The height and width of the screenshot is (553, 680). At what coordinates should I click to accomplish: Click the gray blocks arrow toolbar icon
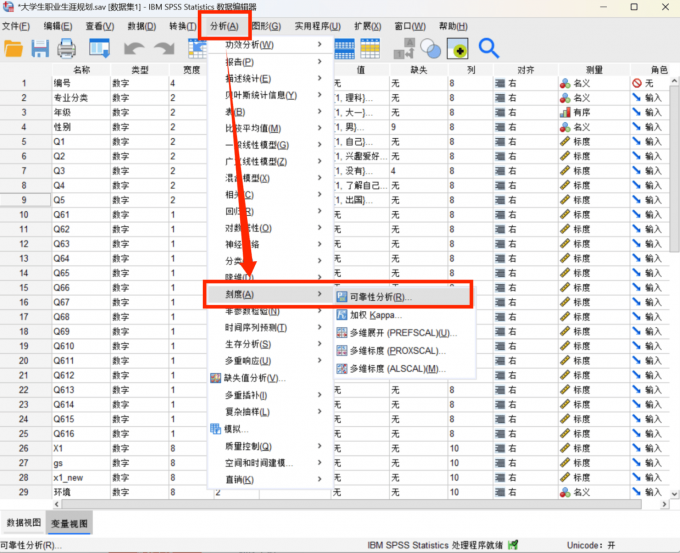point(404,49)
